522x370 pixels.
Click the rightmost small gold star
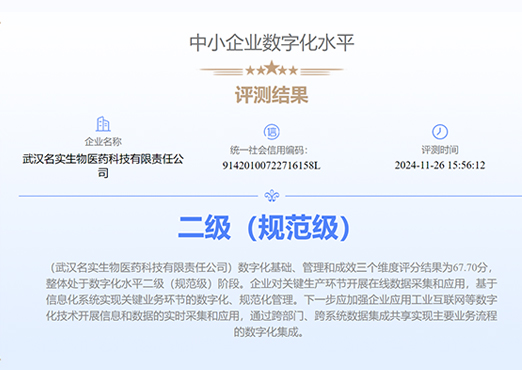293,70
